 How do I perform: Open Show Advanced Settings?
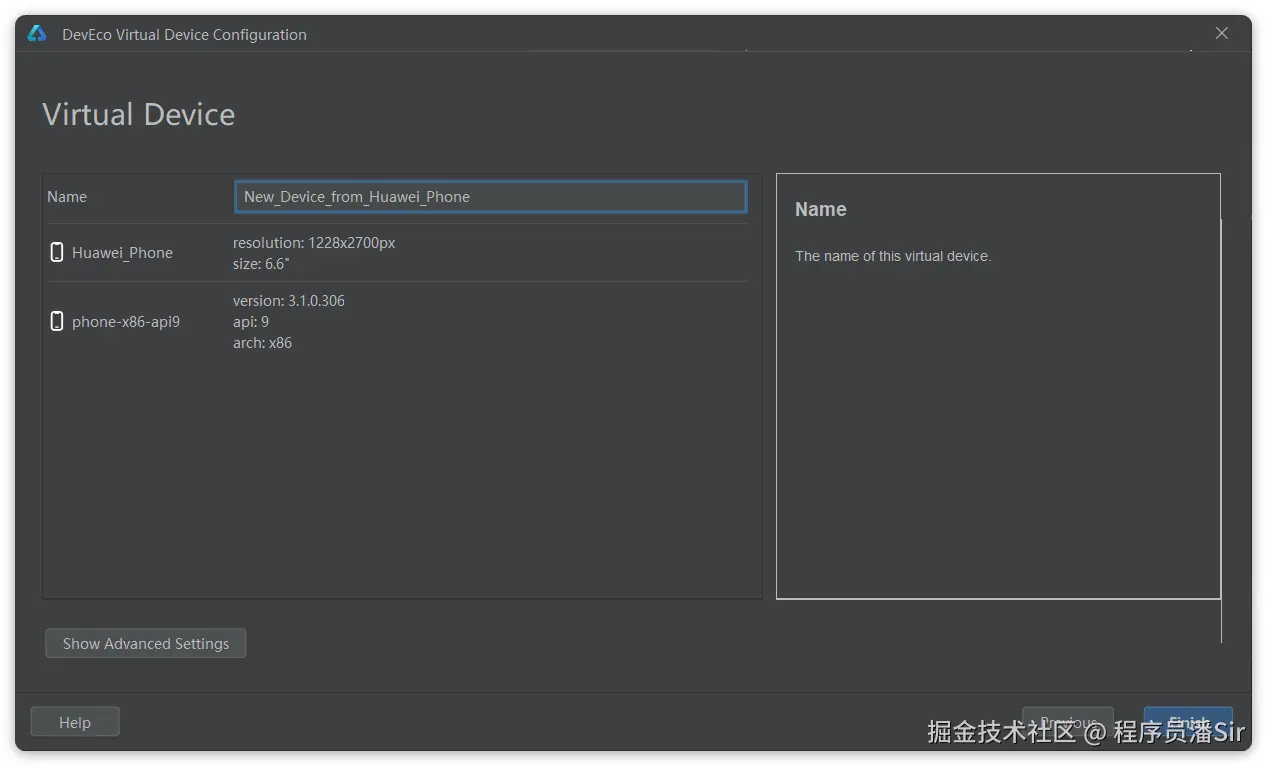tap(146, 643)
